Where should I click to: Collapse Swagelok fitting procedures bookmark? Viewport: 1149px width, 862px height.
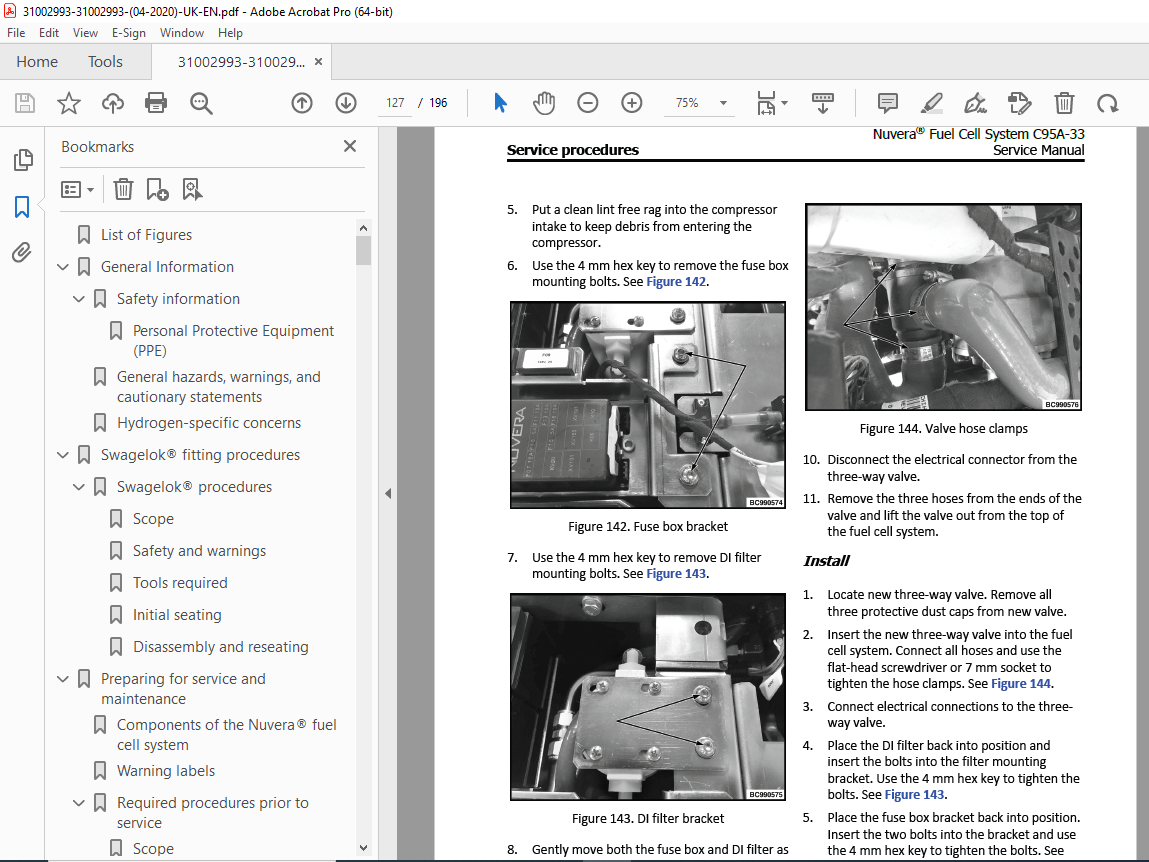(x=62, y=455)
